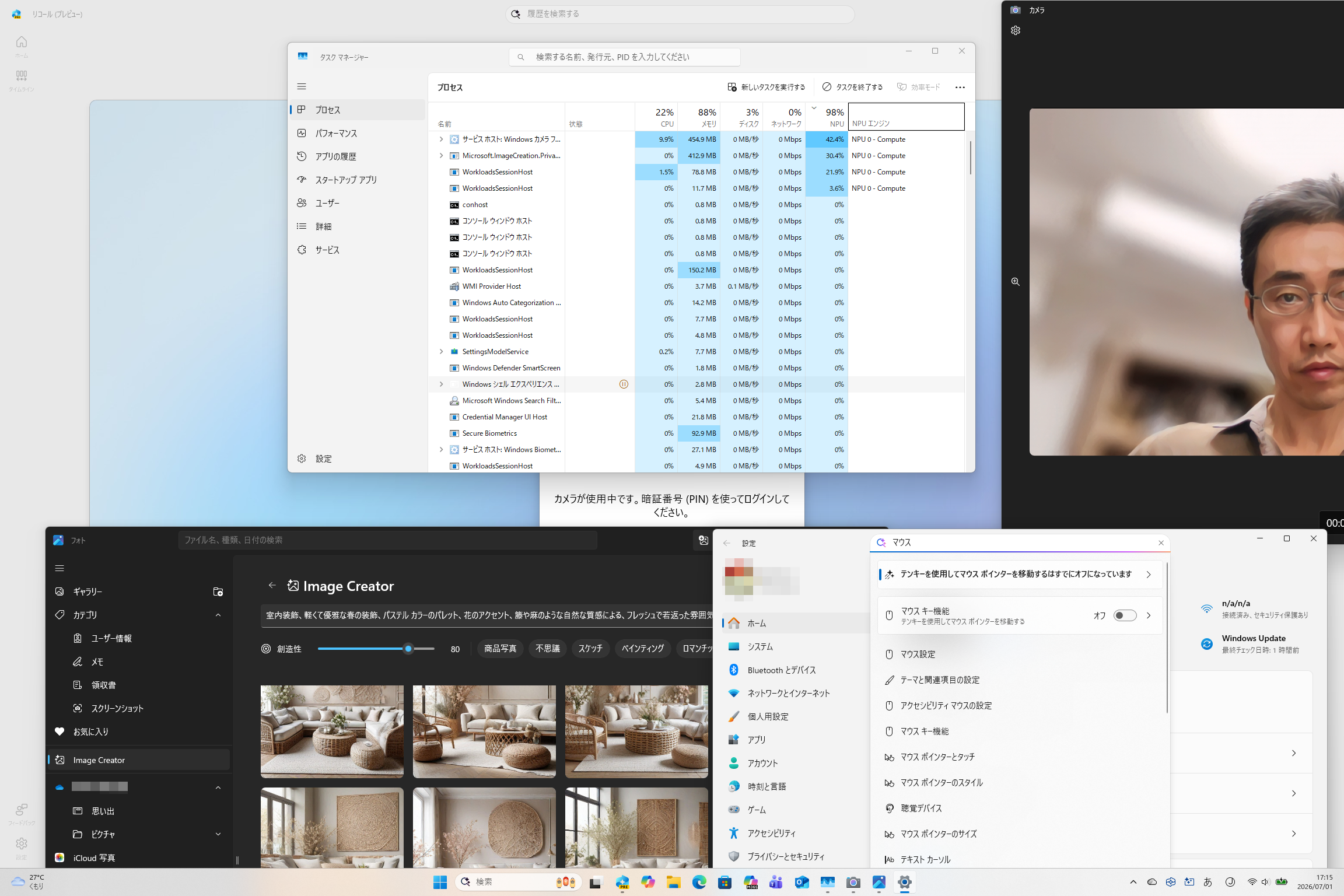This screenshot has width=1344, height=896.
Task: Click the add folder icon next to ギャラリー
Action: (x=218, y=591)
